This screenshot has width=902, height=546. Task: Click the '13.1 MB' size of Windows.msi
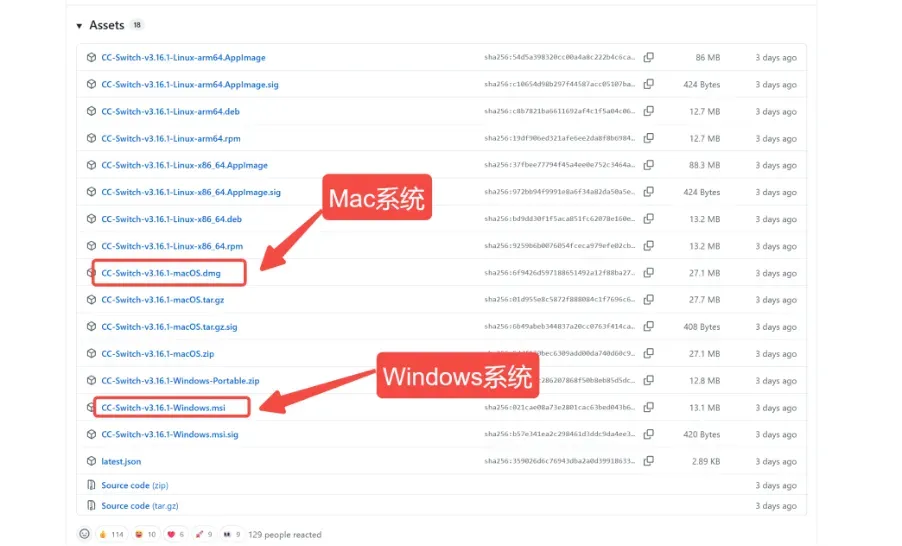point(705,408)
